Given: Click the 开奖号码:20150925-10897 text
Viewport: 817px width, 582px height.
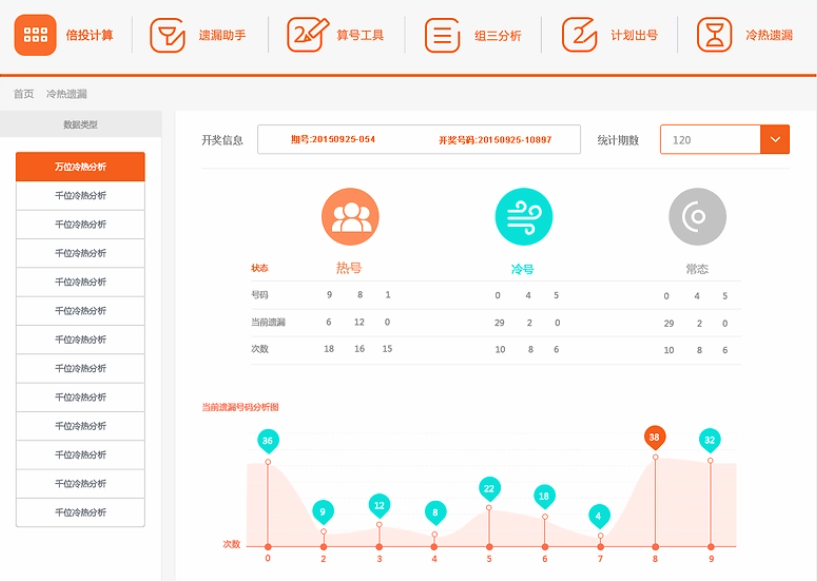Looking at the screenshot, I should pyautogui.click(x=494, y=140).
